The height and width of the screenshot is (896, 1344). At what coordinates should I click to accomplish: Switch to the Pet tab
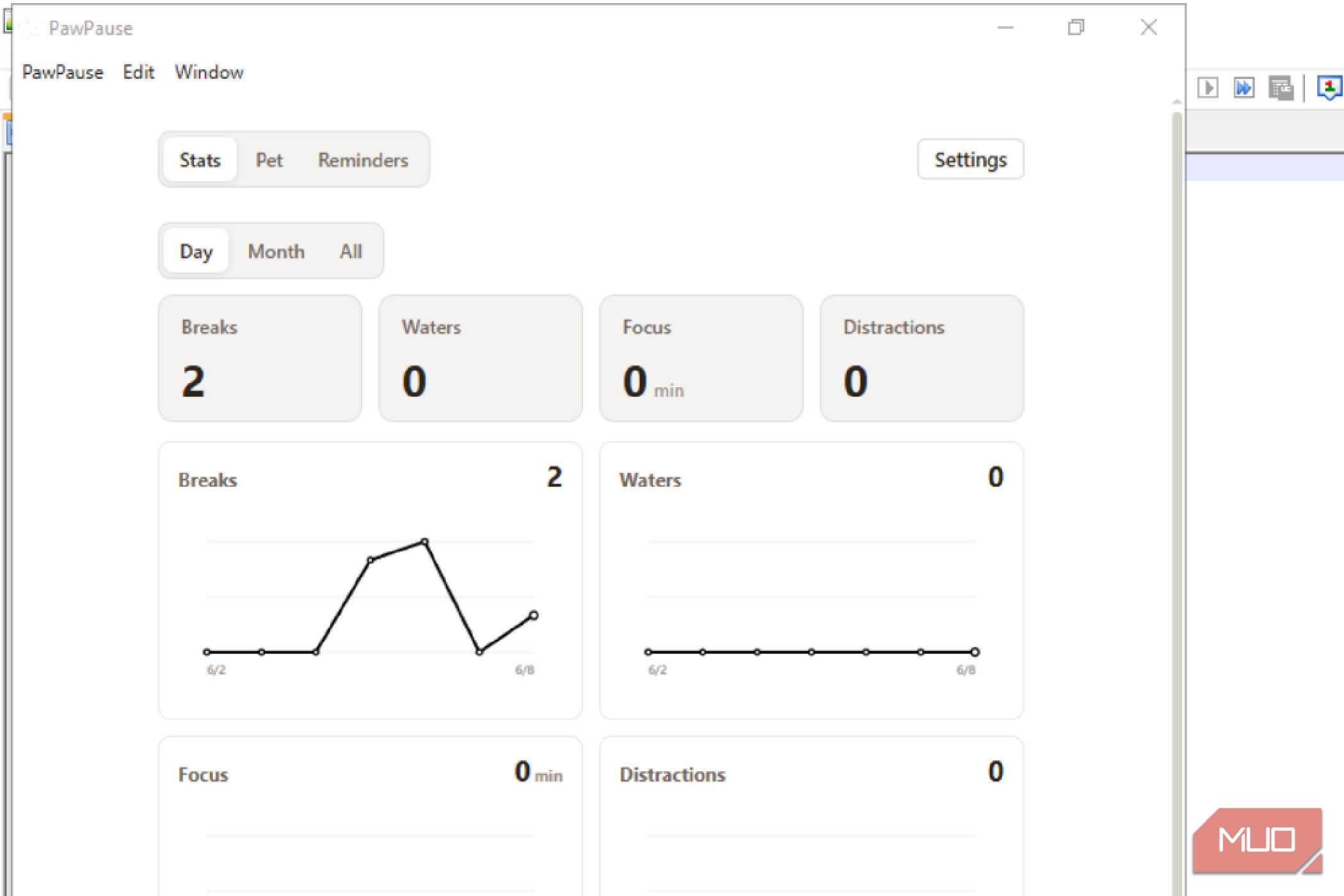tap(269, 160)
